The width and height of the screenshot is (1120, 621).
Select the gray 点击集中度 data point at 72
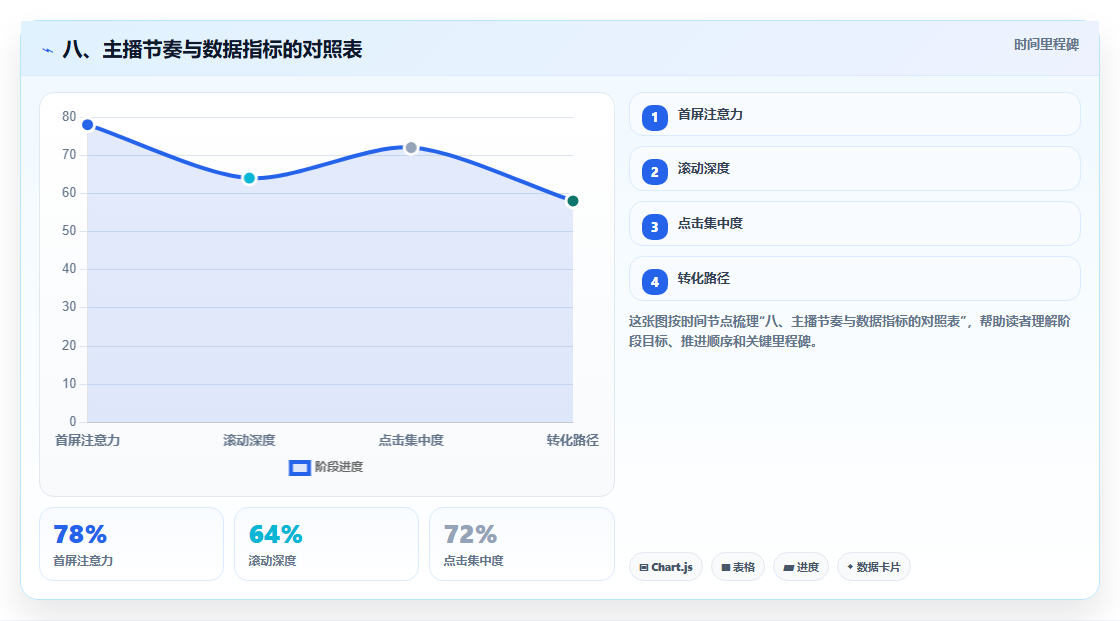411,148
